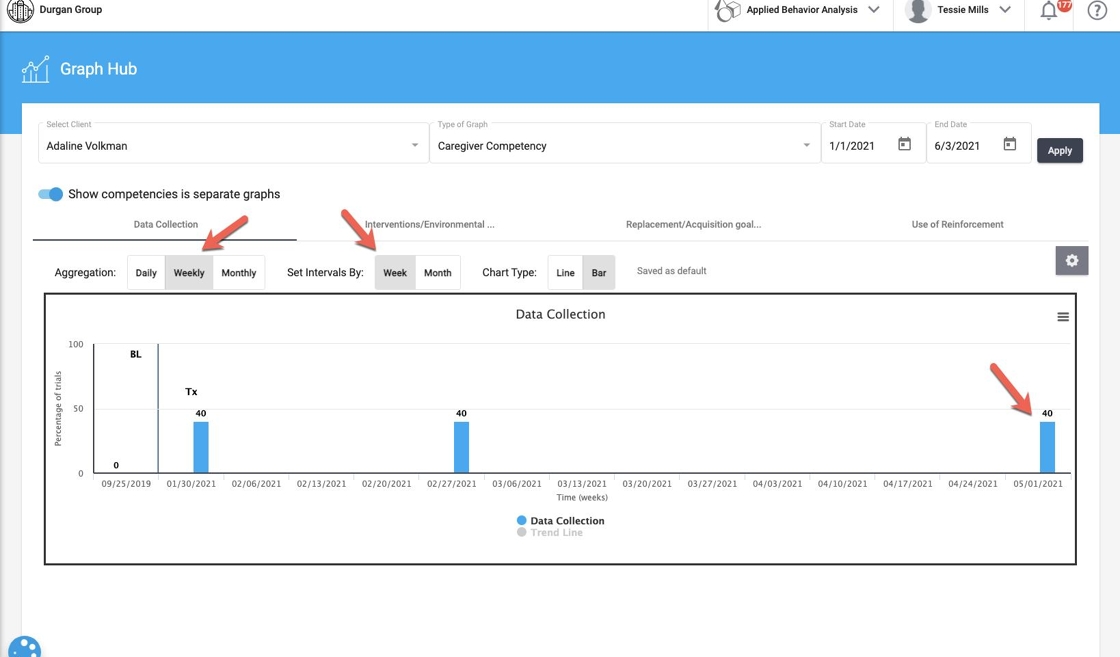Open the End Date calendar picker
Image resolution: width=1120 pixels, height=657 pixels.
1009,144
